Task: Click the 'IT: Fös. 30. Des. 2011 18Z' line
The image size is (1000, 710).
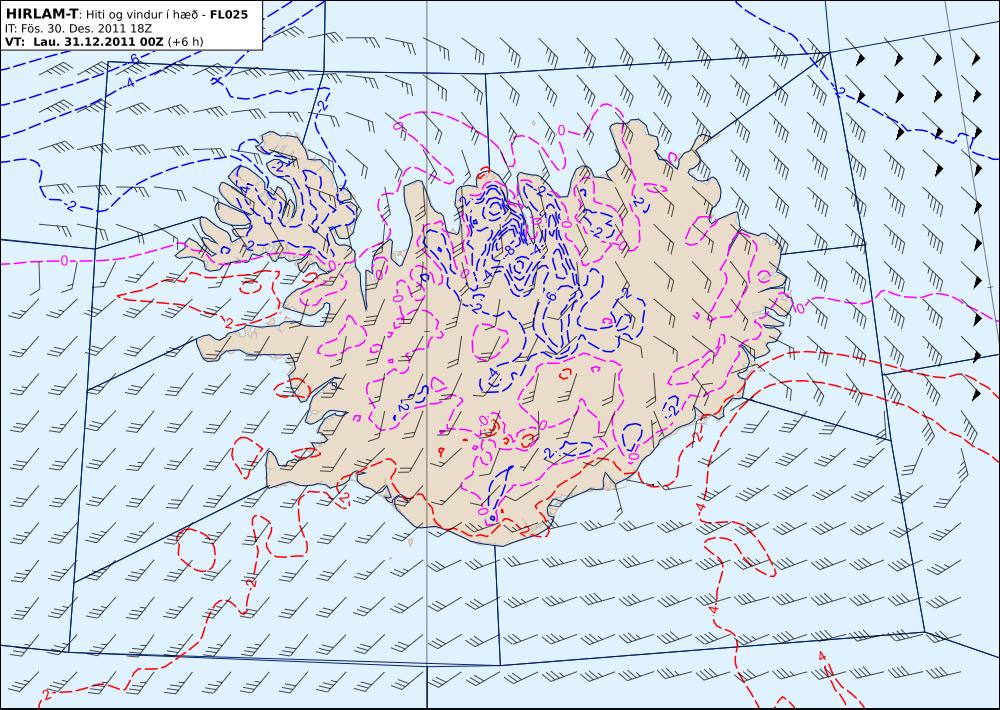Action: click(x=77, y=28)
